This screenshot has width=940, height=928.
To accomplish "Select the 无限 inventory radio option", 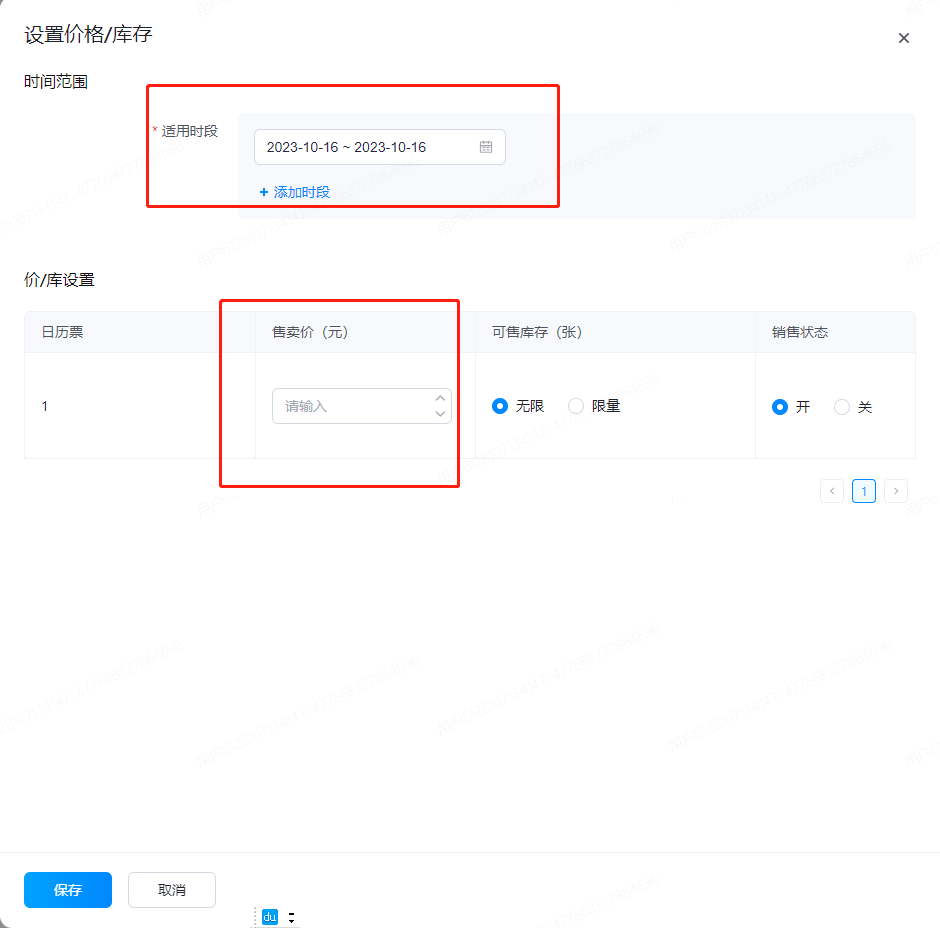I will 500,406.
